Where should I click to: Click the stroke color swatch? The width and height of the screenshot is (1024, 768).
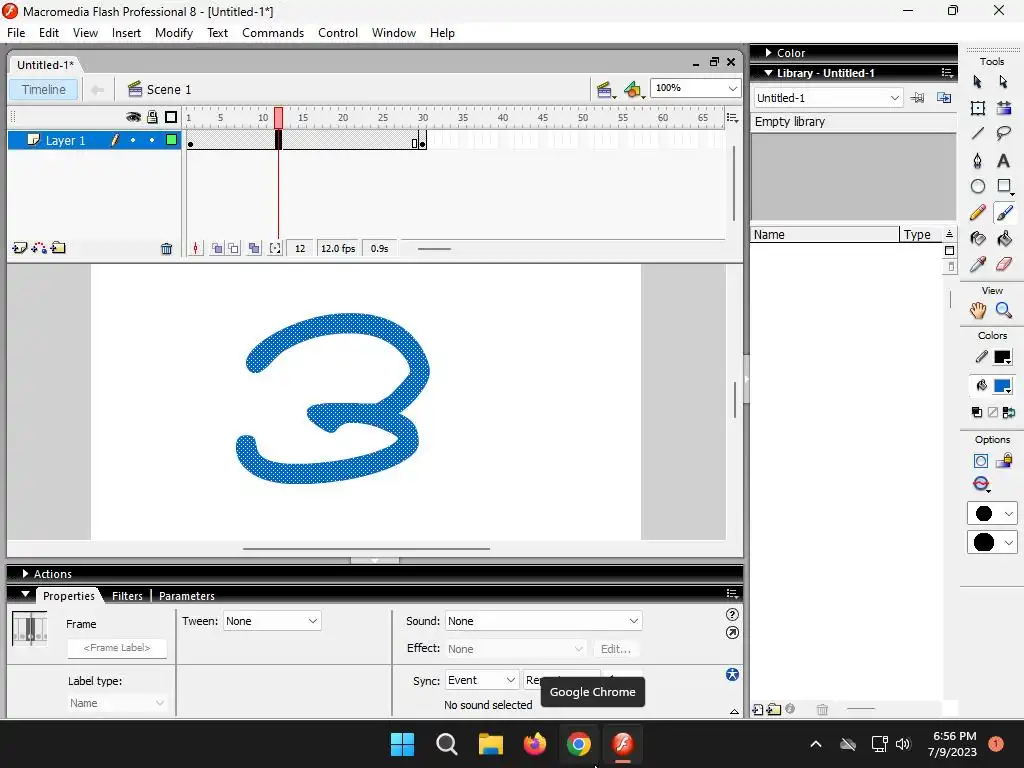[x=1002, y=357]
